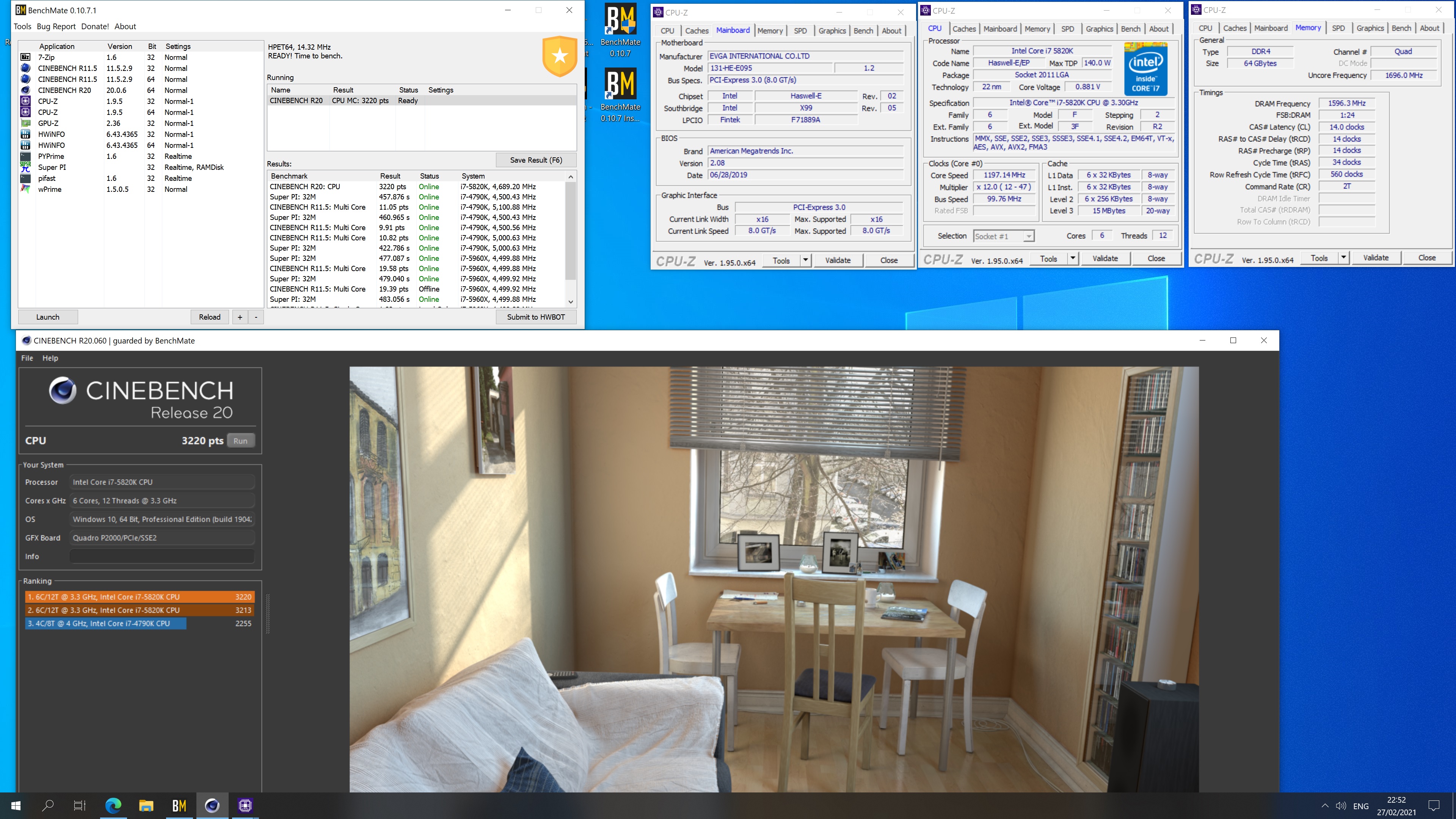Switch to BenchMate taskbar icon
The width and height of the screenshot is (1456, 819).
(179, 805)
